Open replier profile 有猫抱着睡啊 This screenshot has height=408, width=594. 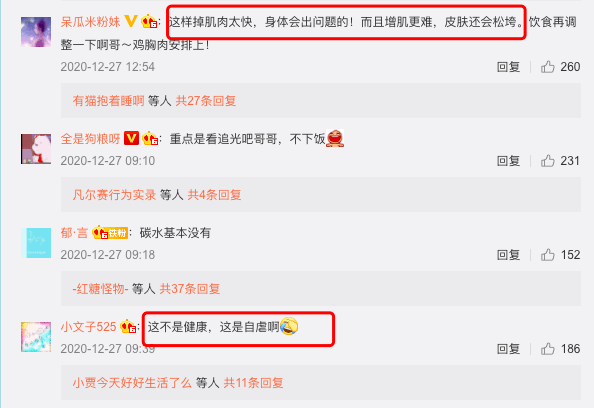[x=108, y=101]
